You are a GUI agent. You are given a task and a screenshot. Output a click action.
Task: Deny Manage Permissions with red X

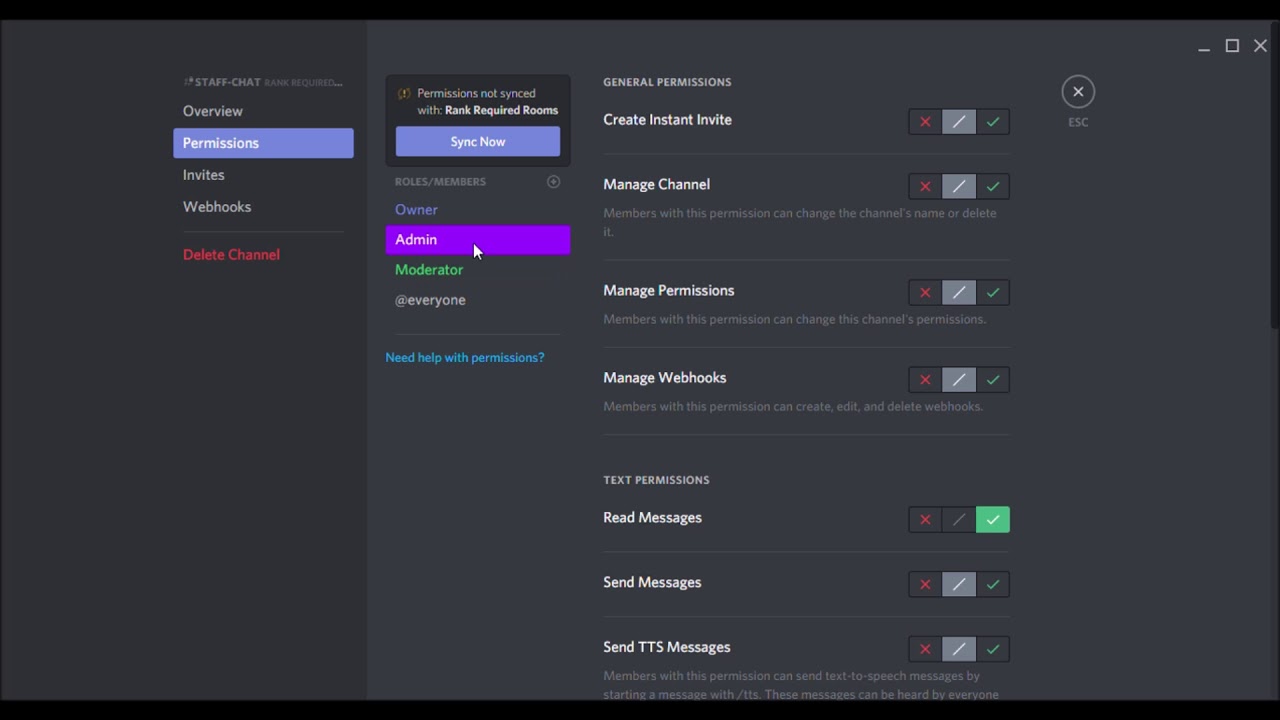tap(925, 293)
